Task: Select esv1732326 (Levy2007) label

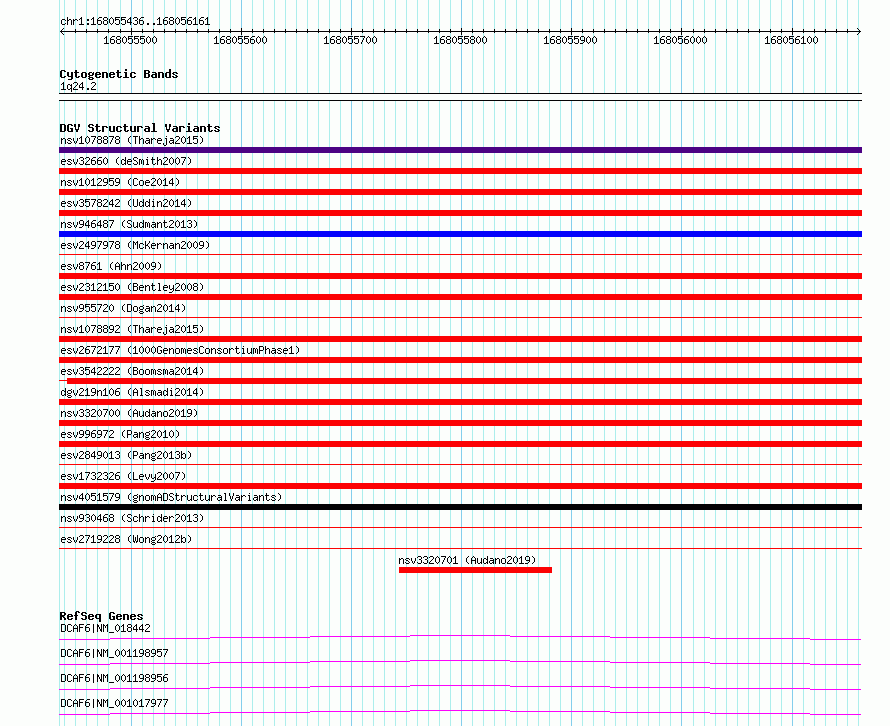Action: (x=123, y=476)
